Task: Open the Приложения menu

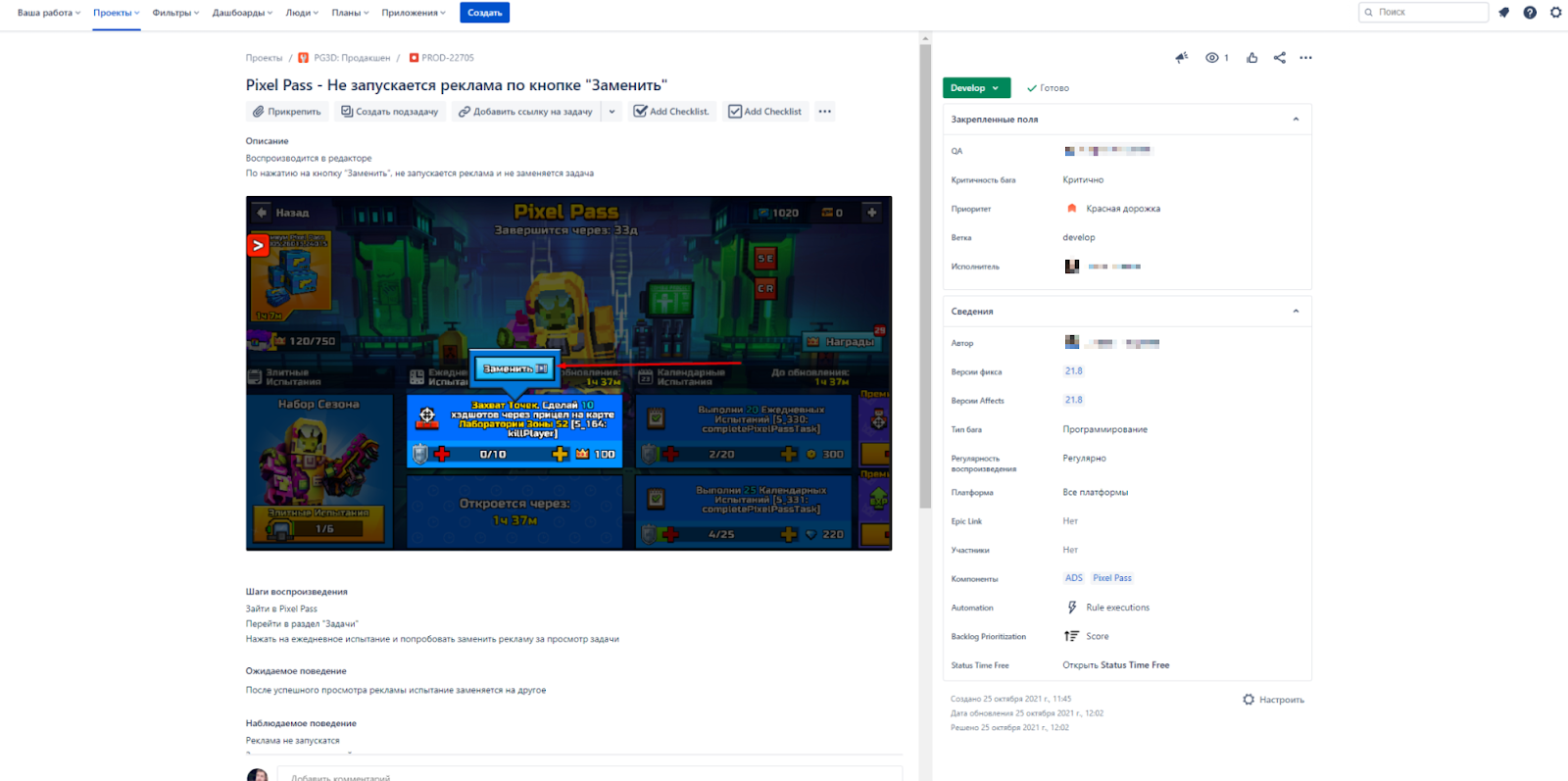Action: pyautogui.click(x=414, y=13)
